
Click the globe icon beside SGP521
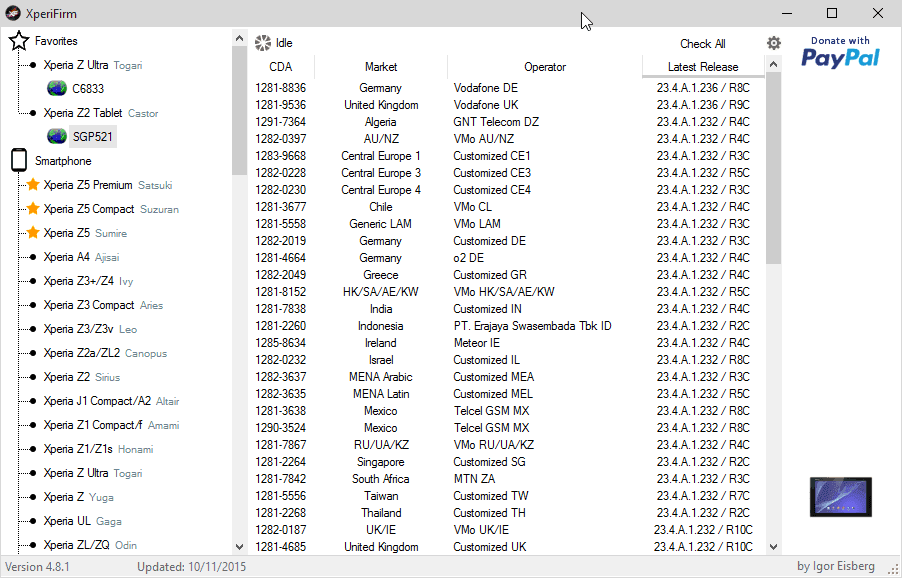pyautogui.click(x=57, y=136)
